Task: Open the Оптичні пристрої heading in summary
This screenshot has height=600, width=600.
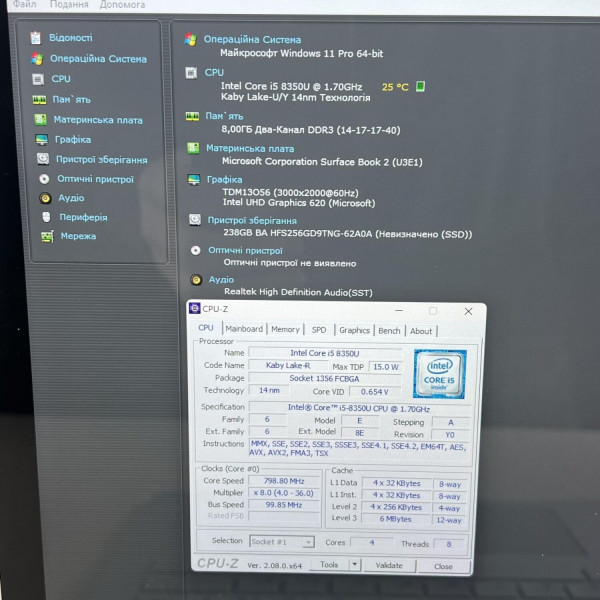Action: [245, 251]
